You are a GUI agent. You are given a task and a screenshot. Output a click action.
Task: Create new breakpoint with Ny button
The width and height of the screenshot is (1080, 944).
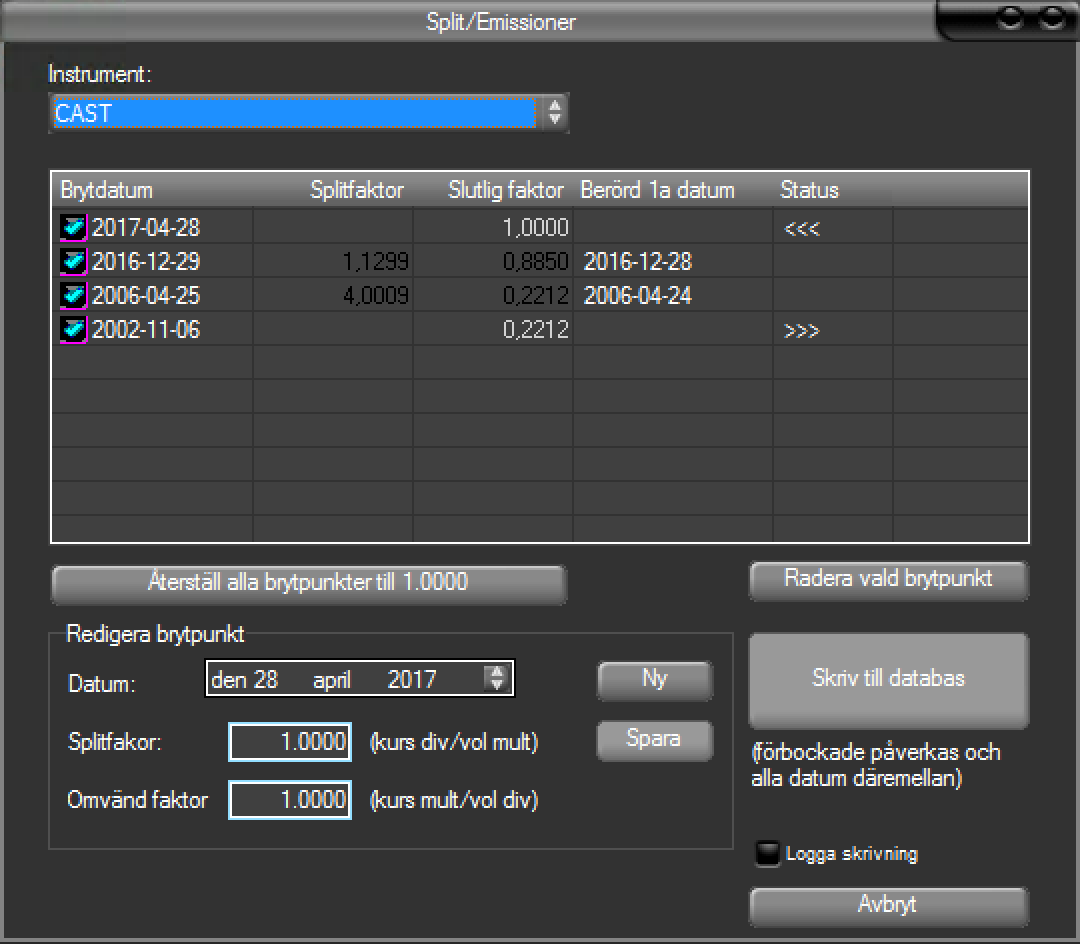point(654,679)
